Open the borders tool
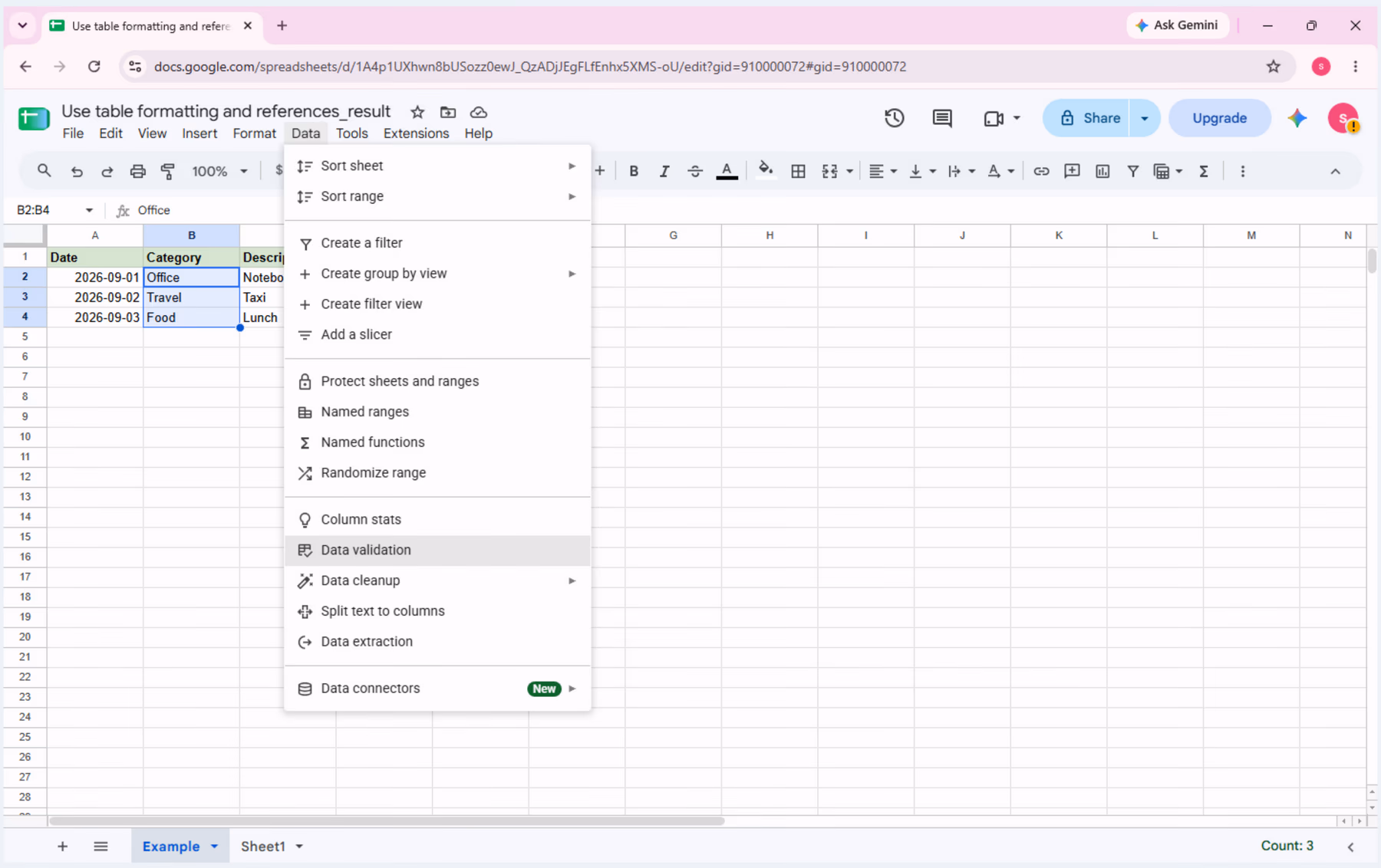Image resolution: width=1381 pixels, height=868 pixels. point(798,171)
